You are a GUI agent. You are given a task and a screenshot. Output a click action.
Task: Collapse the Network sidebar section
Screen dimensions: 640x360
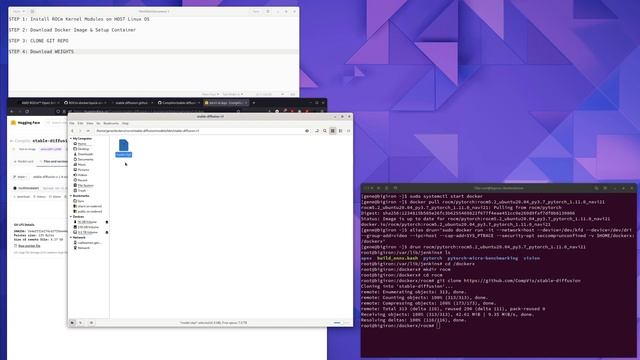click(71, 238)
